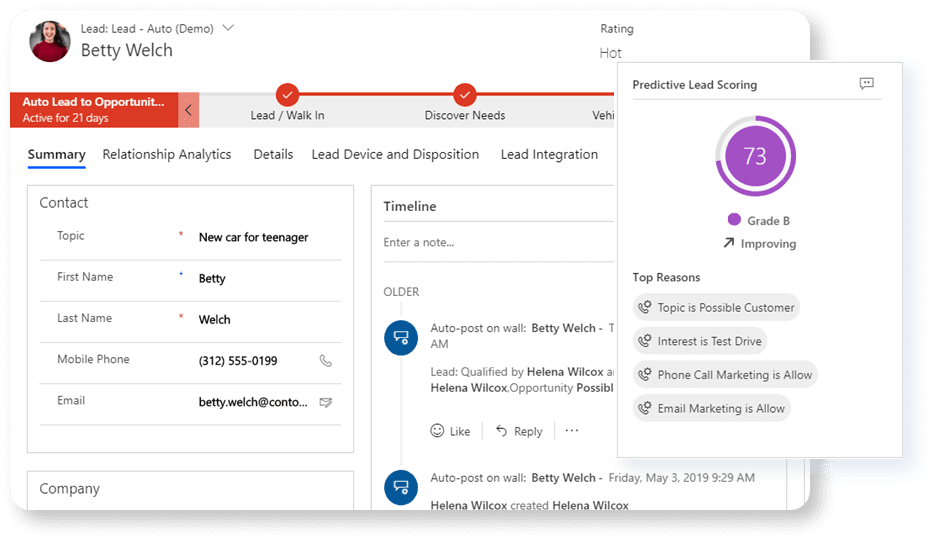Viewport: 933px width, 540px height.
Task: Click the phone icon beside Mobile Phone
Action: pyautogui.click(x=325, y=361)
